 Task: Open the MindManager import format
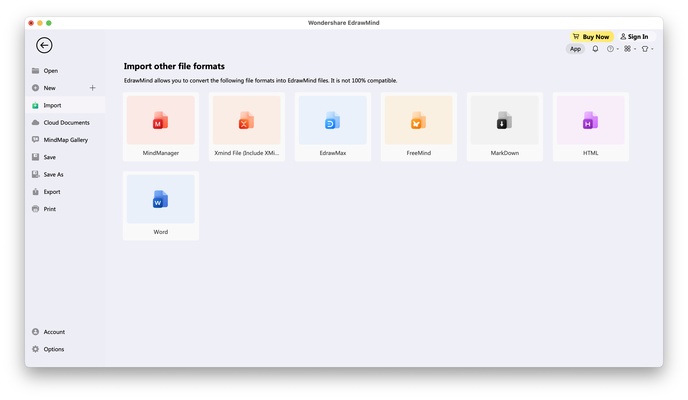coord(161,127)
